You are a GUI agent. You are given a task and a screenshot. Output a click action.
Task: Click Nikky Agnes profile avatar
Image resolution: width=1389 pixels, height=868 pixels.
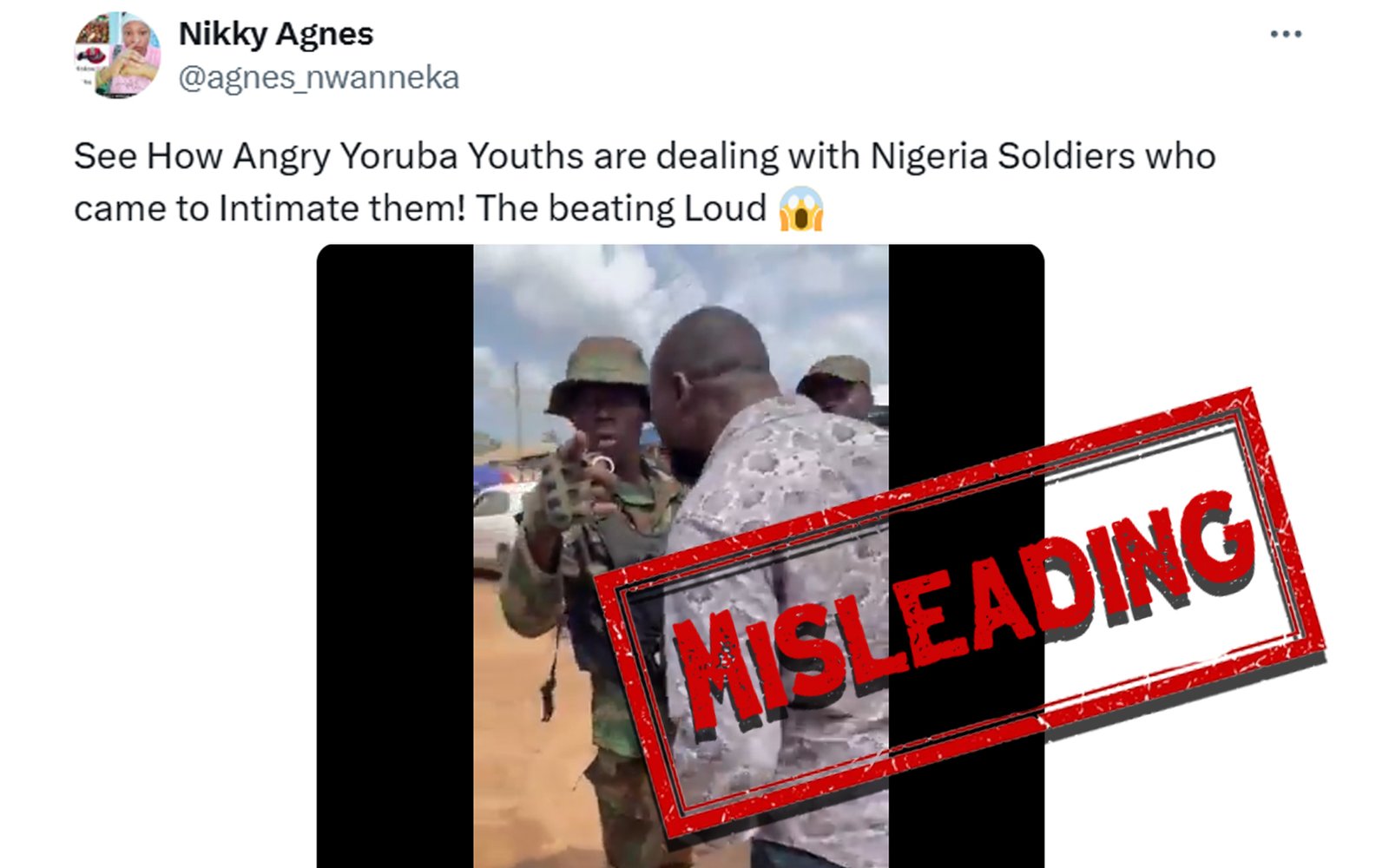pos(117,55)
